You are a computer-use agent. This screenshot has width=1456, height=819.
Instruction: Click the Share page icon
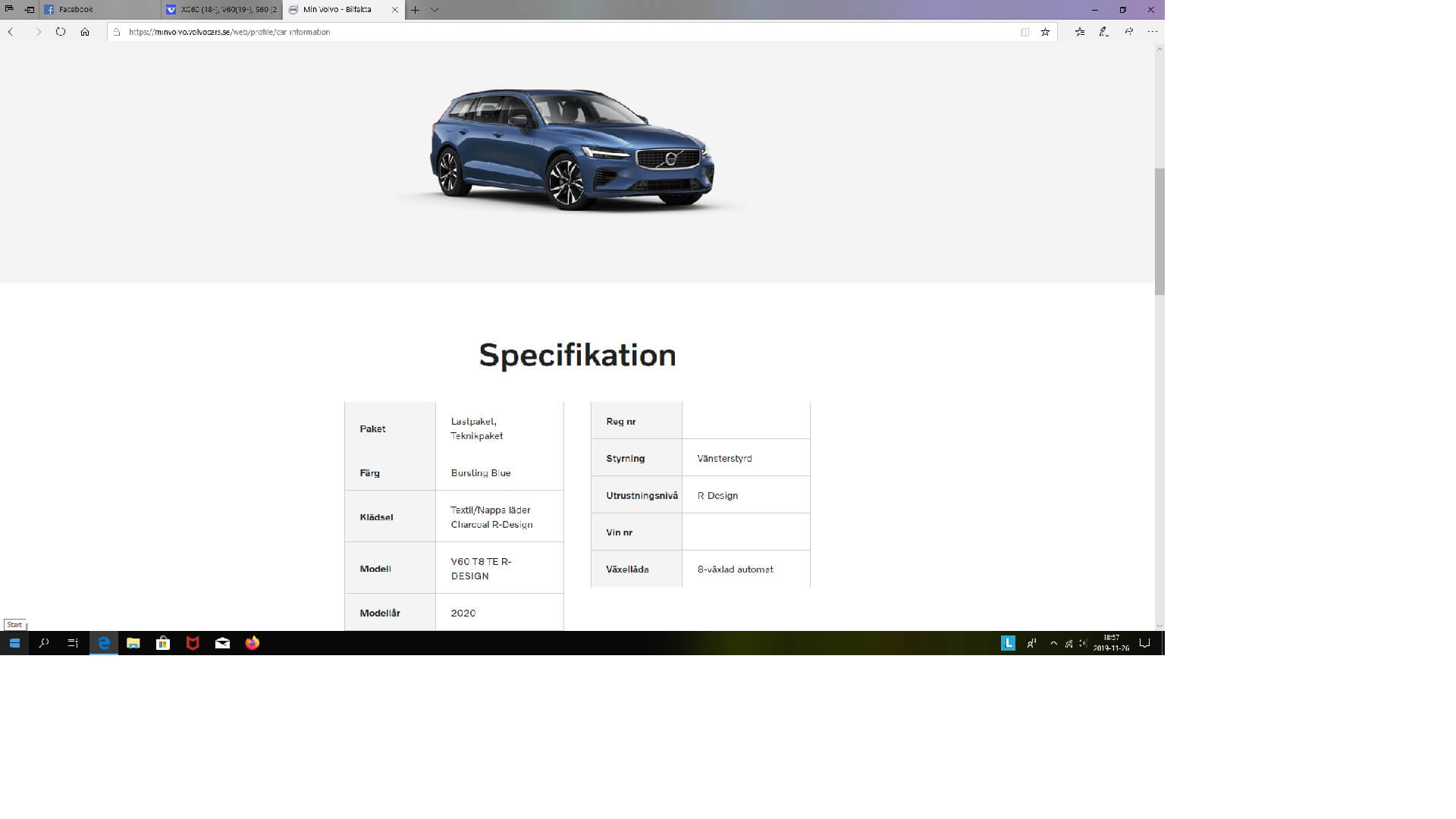coord(1128,32)
